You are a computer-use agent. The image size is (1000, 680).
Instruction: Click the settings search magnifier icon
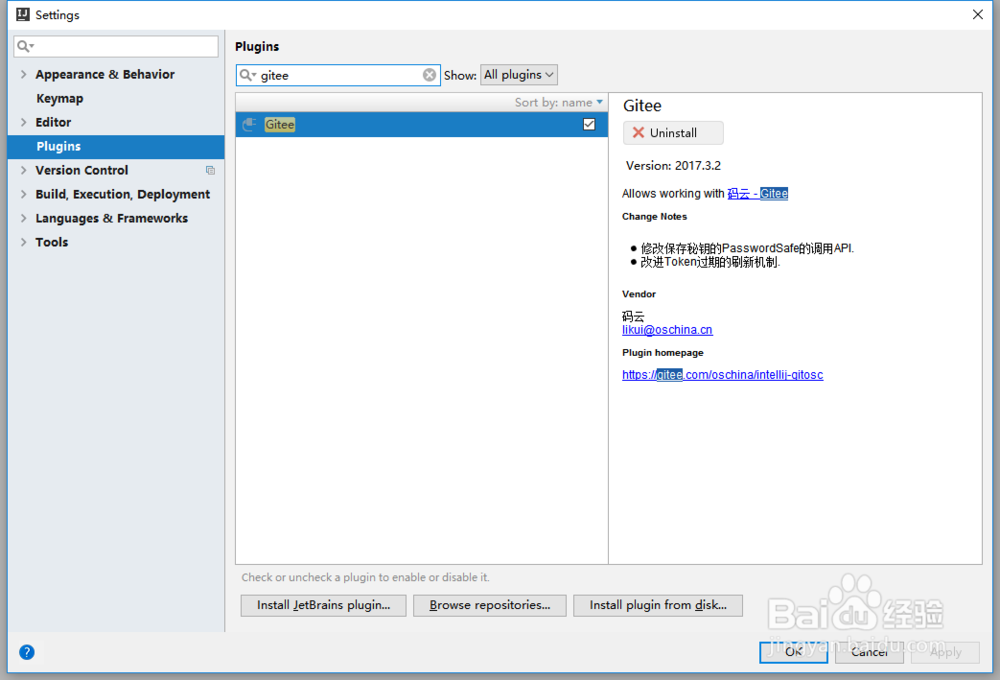[x=25, y=46]
